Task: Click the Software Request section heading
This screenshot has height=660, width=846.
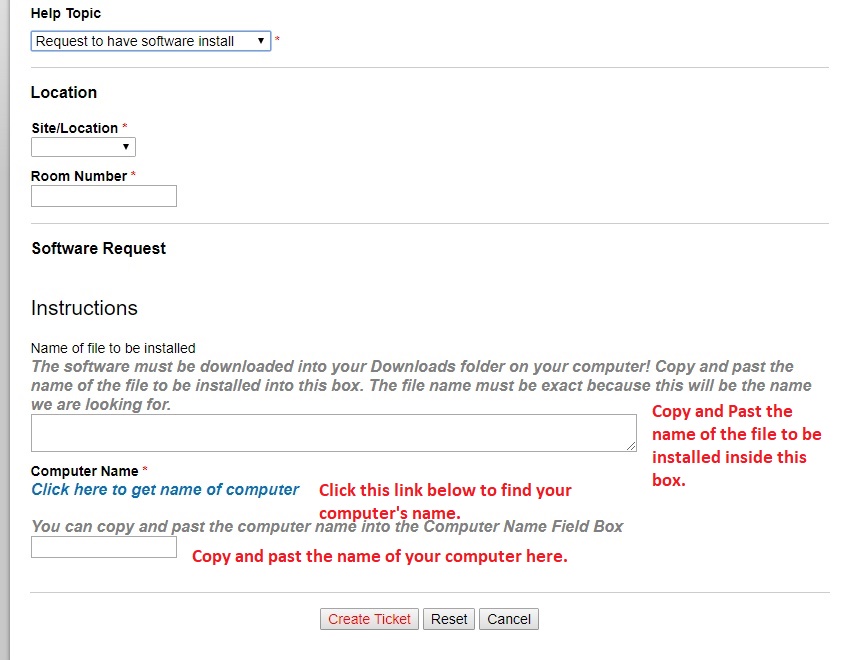Action: pos(99,248)
